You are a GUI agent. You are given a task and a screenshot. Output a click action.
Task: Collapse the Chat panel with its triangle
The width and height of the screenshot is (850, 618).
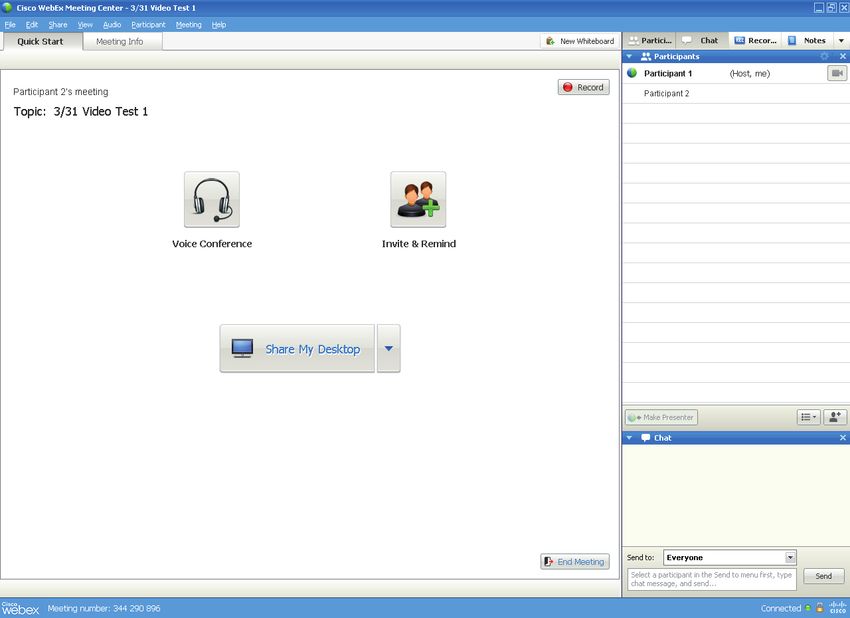click(x=629, y=437)
